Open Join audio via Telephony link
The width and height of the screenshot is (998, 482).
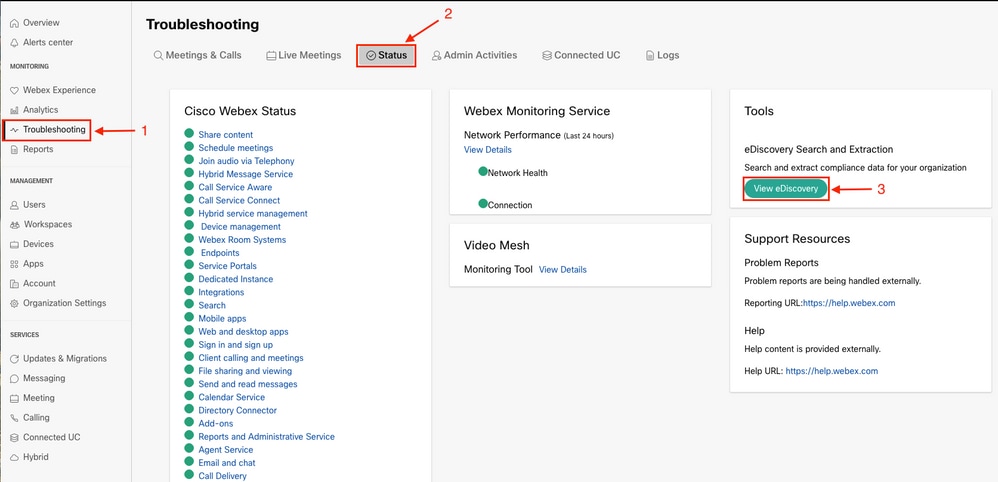coord(246,161)
